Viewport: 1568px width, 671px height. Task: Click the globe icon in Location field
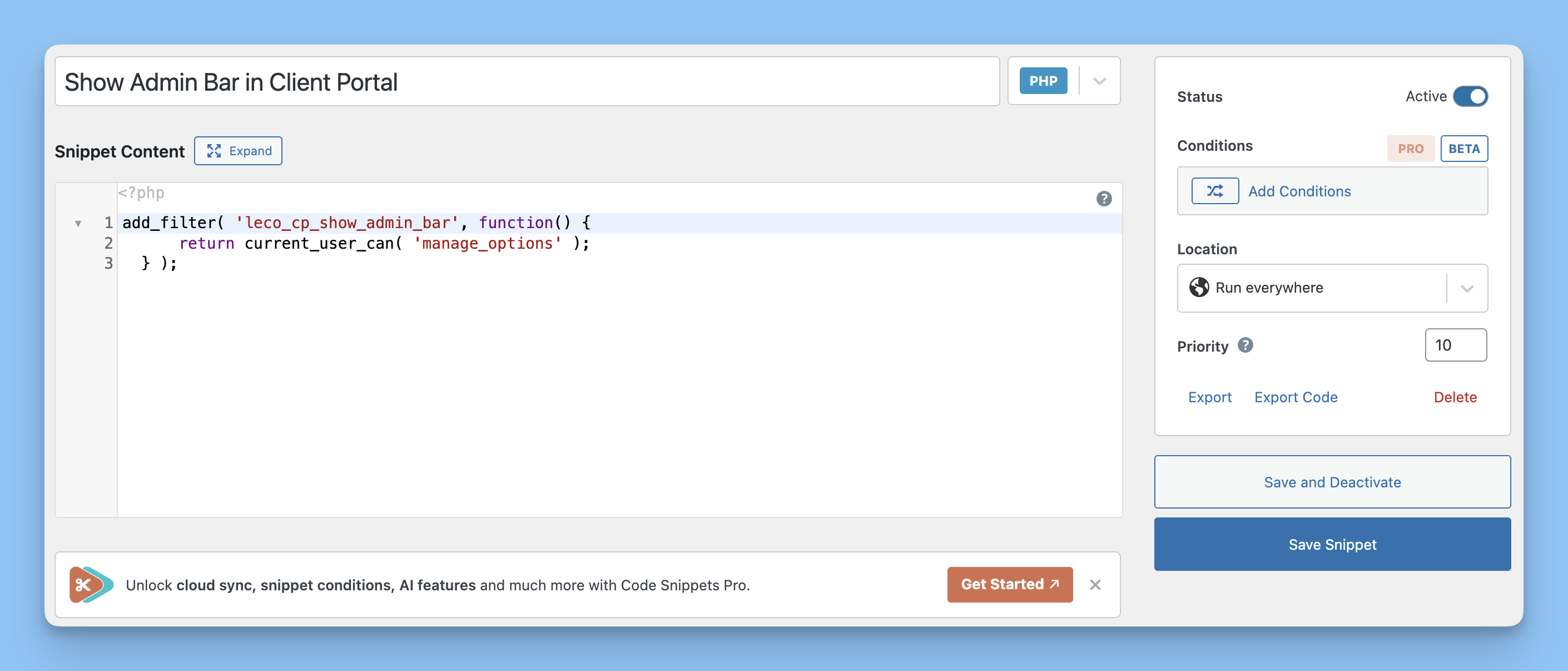[x=1199, y=288]
